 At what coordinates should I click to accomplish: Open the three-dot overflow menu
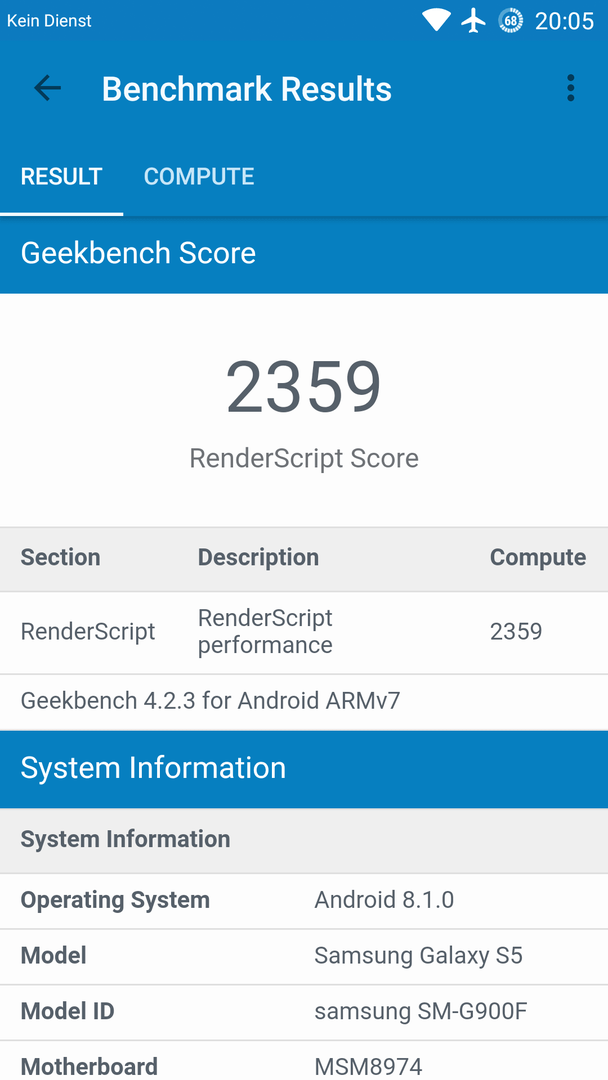coord(570,89)
